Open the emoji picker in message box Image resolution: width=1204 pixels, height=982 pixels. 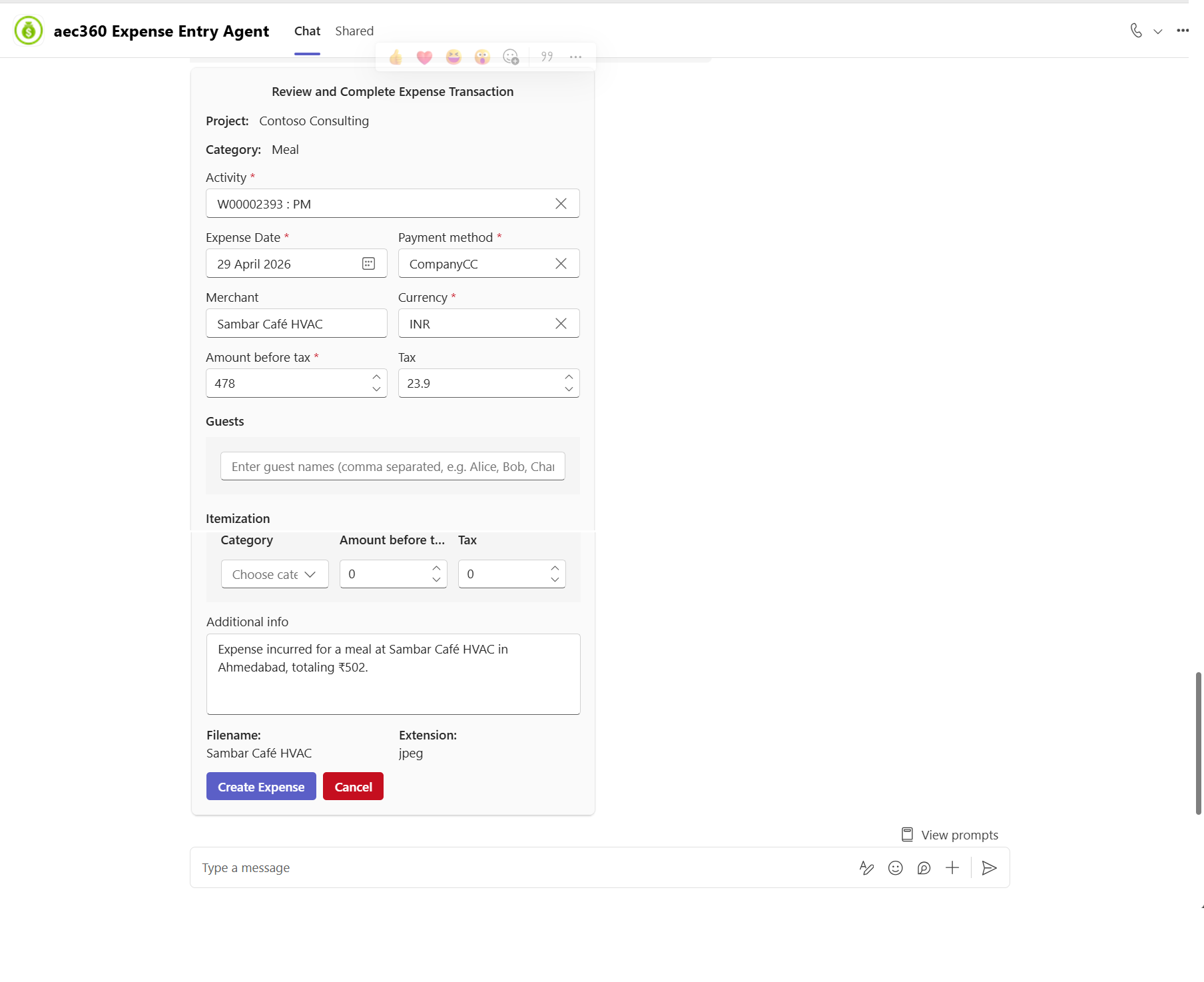tap(896, 868)
